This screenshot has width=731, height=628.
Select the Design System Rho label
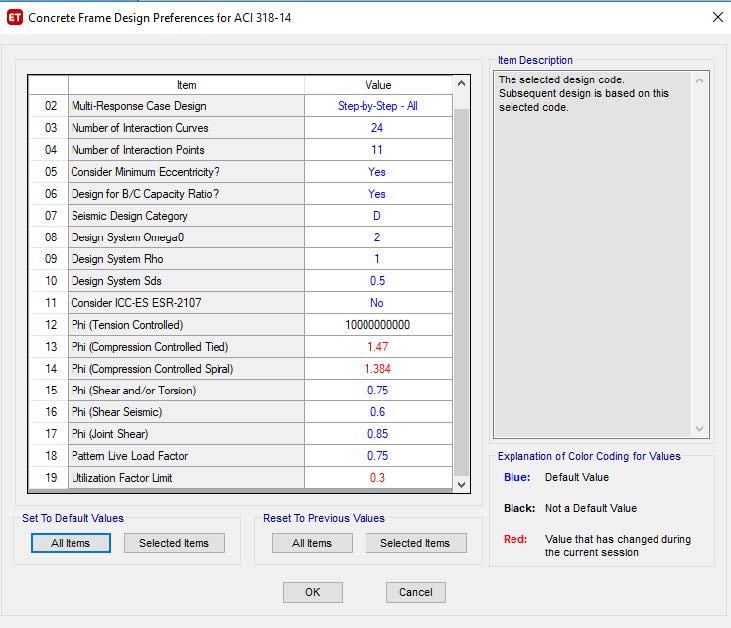[186, 259]
